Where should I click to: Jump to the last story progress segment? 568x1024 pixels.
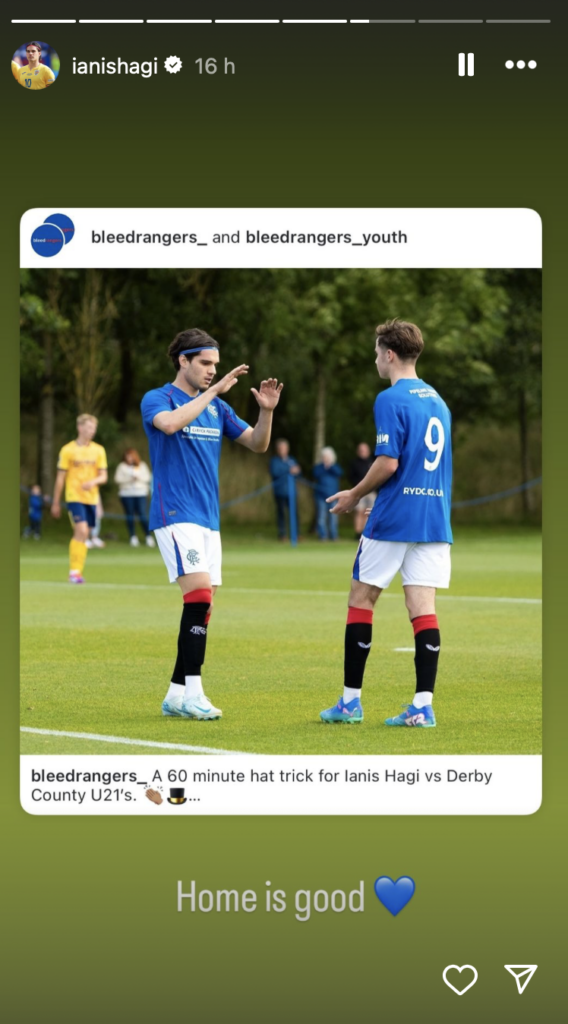tap(518, 21)
